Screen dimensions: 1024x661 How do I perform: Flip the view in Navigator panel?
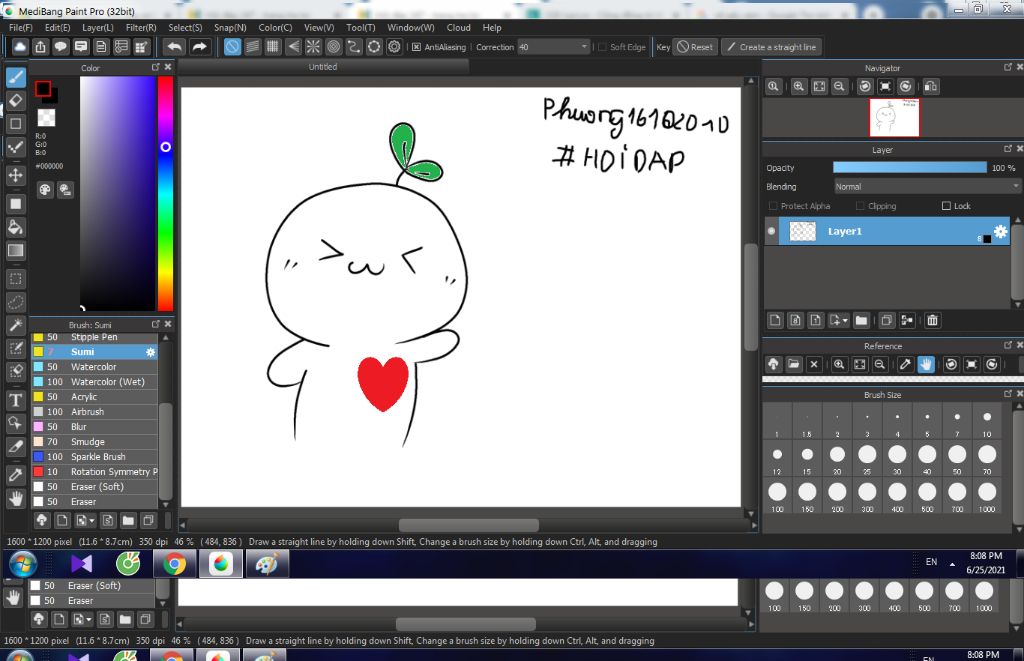(x=931, y=86)
